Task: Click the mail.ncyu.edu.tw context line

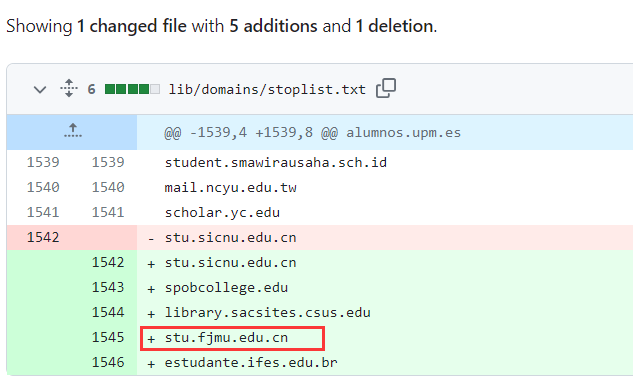Action: click(x=230, y=187)
